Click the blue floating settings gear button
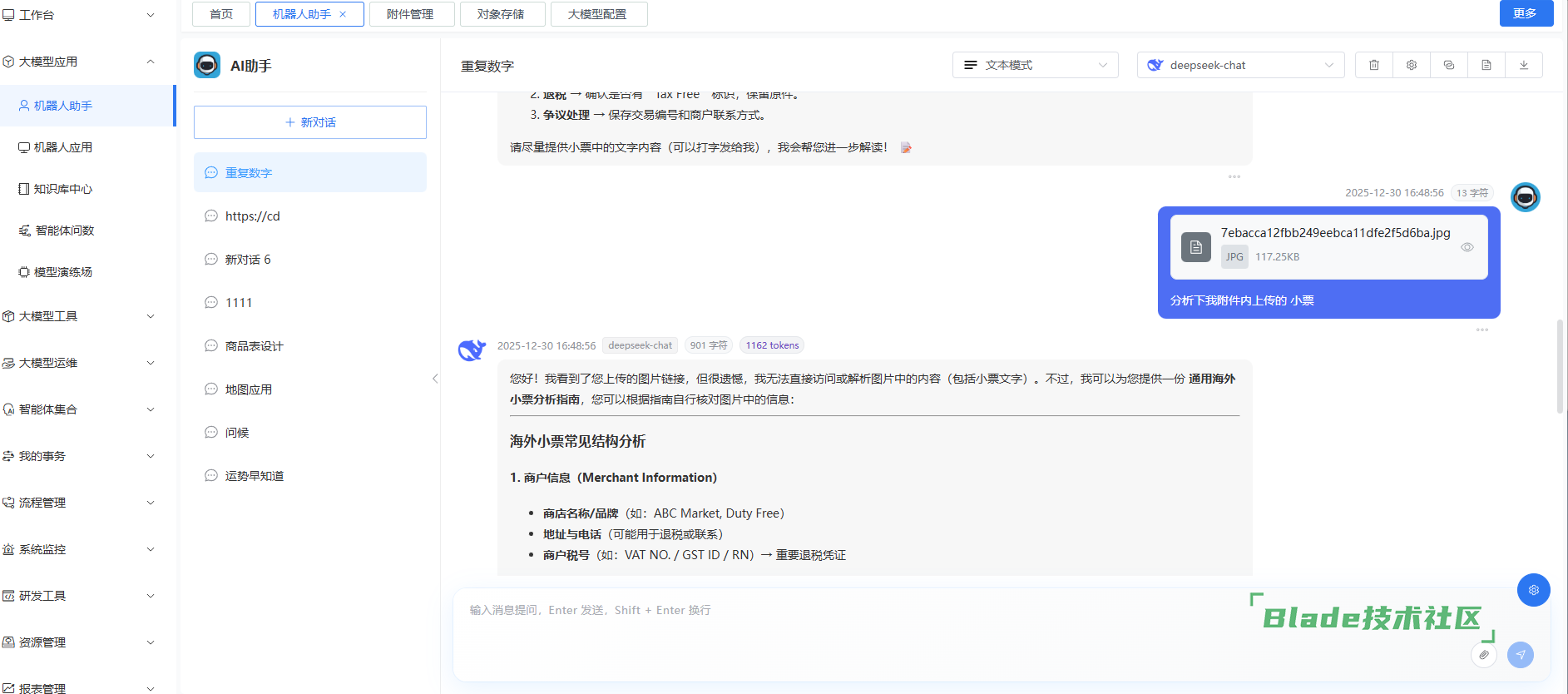The image size is (1568, 694). (x=1533, y=590)
